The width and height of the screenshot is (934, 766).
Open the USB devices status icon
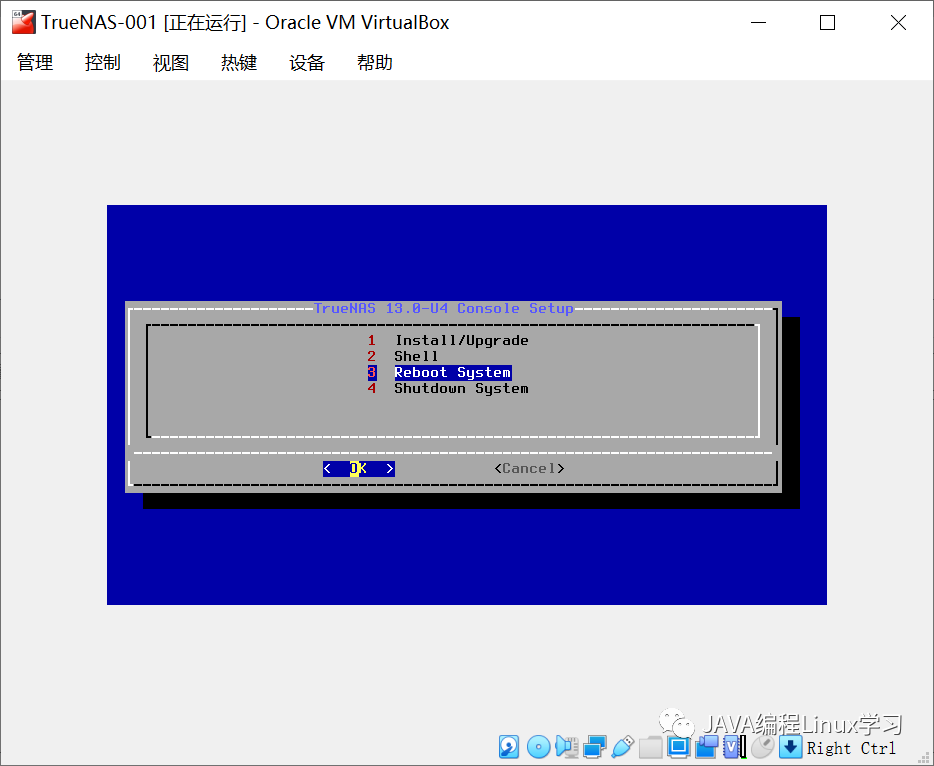(622, 747)
